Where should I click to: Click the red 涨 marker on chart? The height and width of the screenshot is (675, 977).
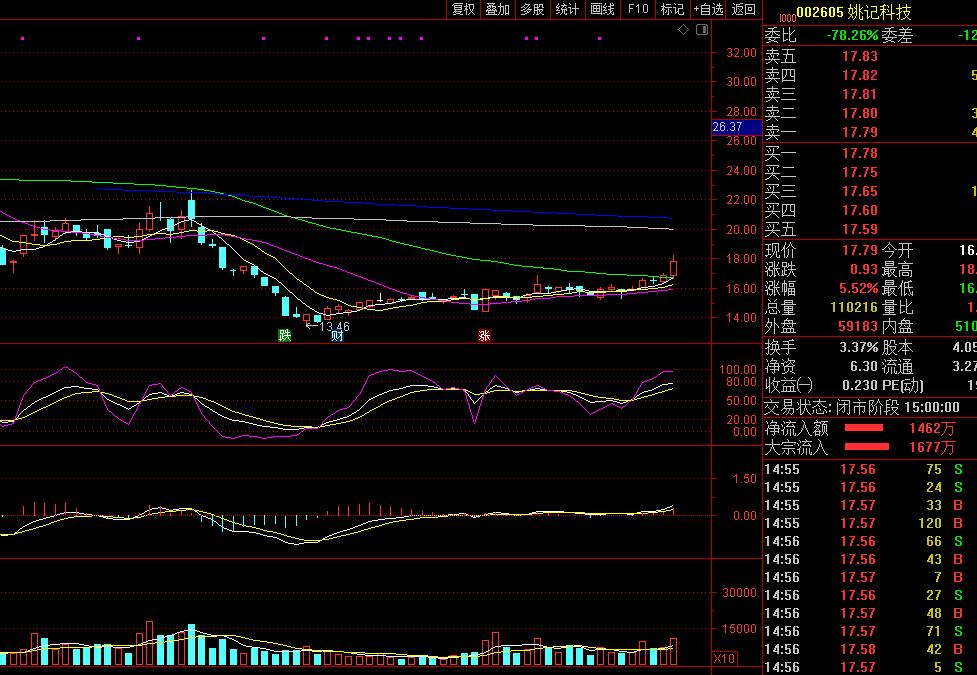484,335
